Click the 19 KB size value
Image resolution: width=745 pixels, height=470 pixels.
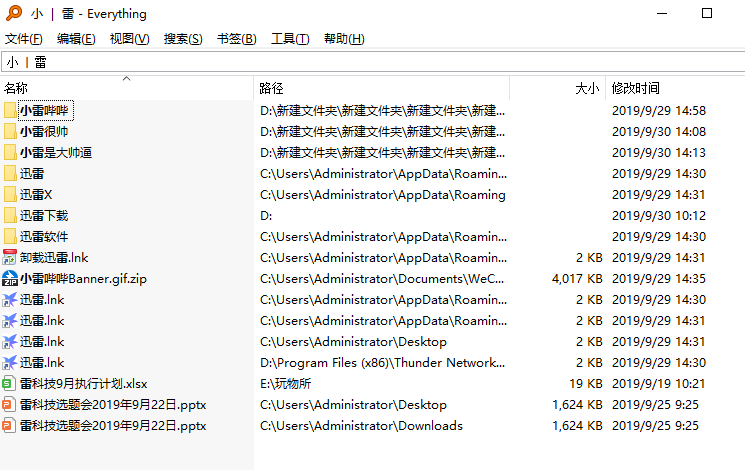586,384
